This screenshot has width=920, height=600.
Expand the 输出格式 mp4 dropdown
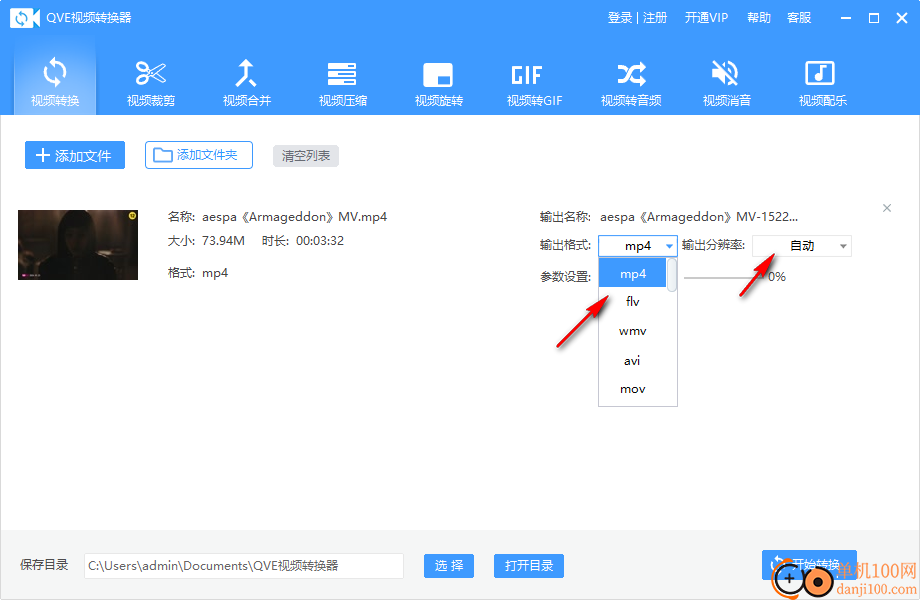click(x=638, y=246)
